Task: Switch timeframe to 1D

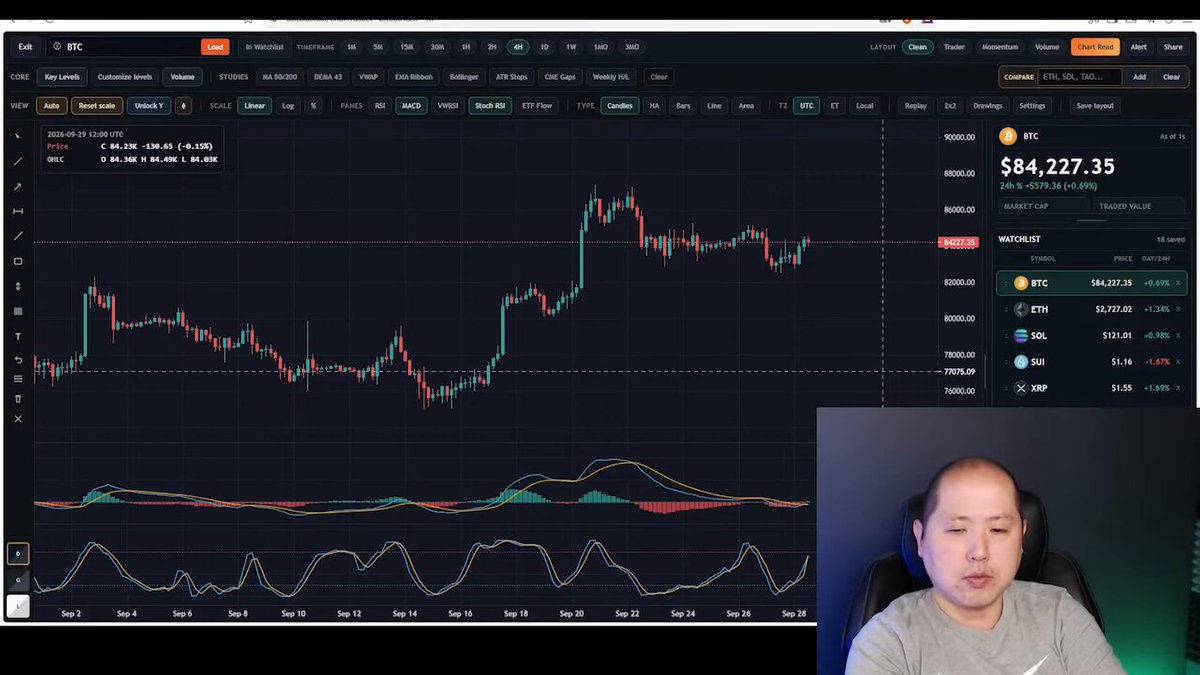Action: click(x=544, y=47)
